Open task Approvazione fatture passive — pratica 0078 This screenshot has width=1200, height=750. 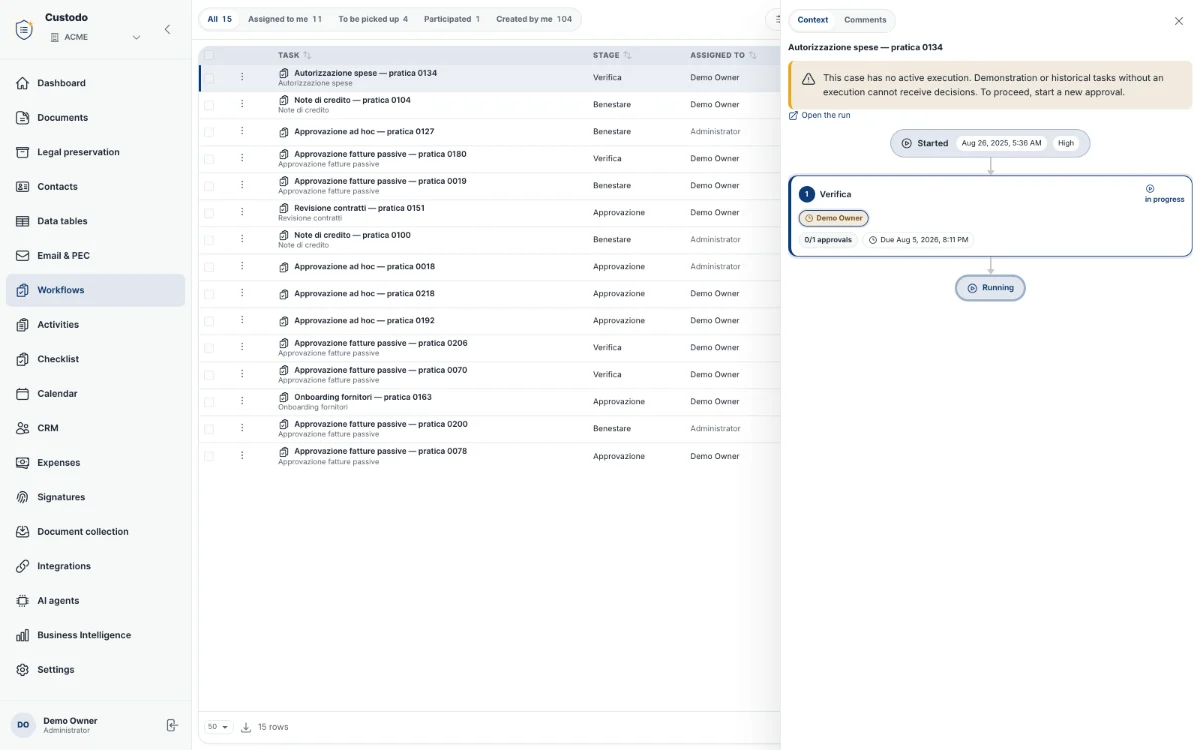click(x=380, y=451)
